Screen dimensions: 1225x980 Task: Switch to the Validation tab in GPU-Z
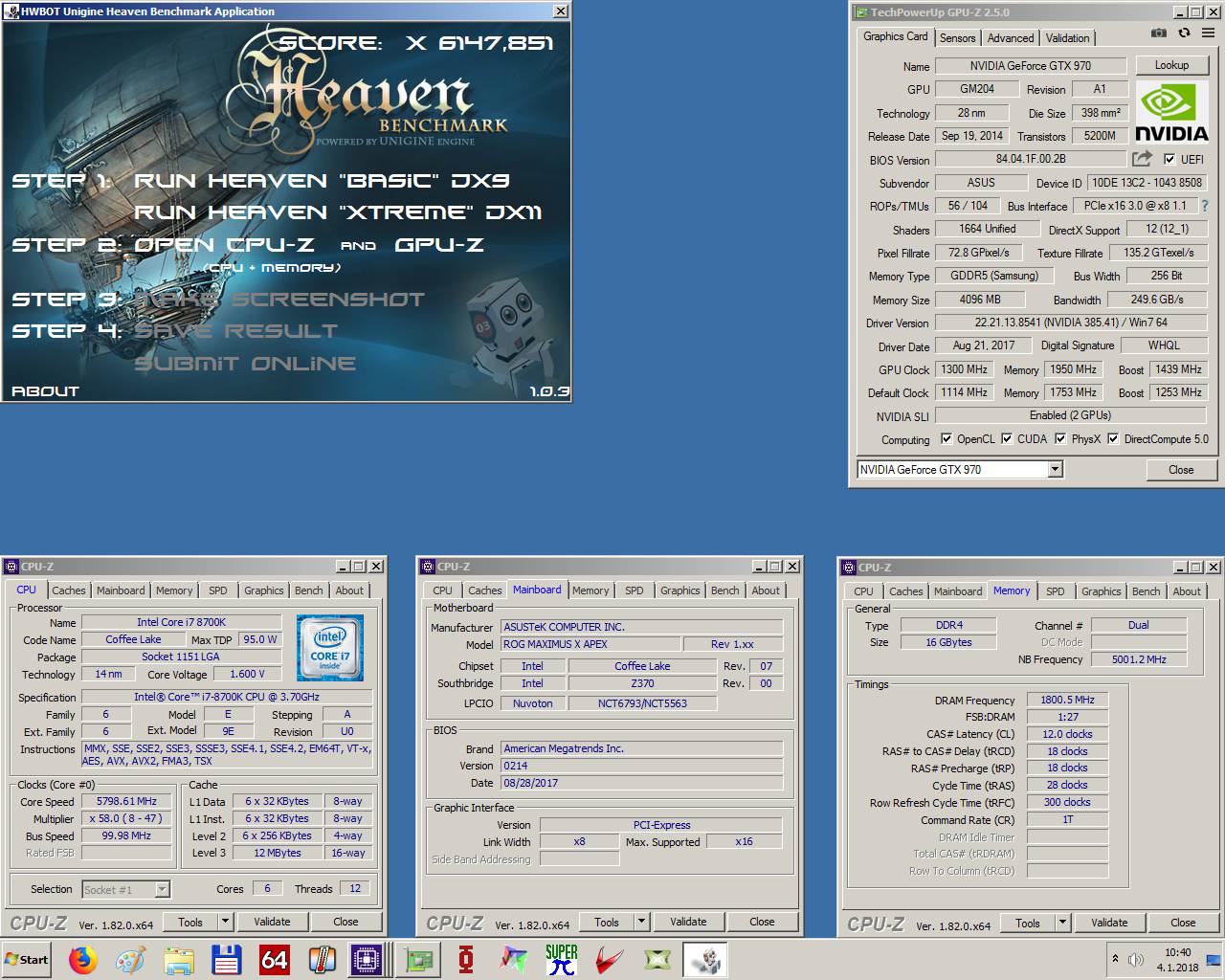(x=1067, y=38)
